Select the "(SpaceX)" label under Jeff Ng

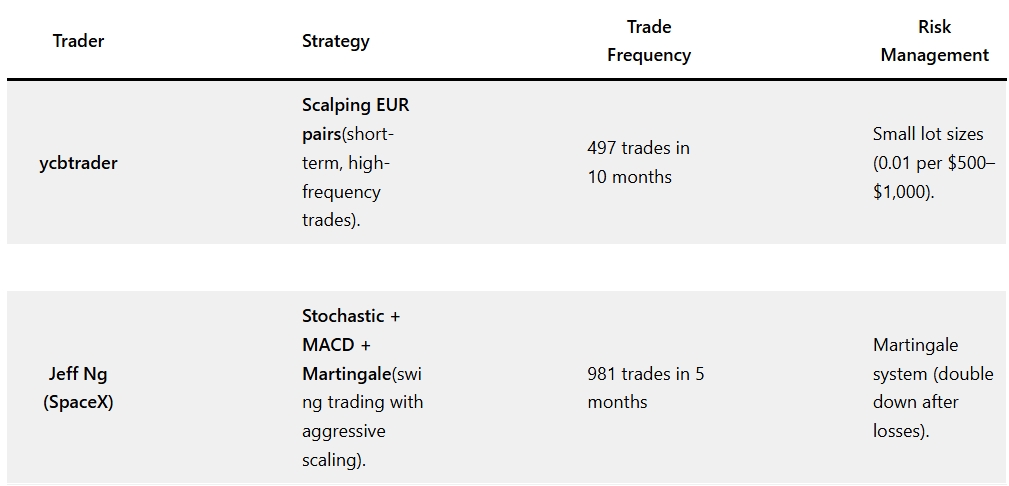tap(78, 403)
